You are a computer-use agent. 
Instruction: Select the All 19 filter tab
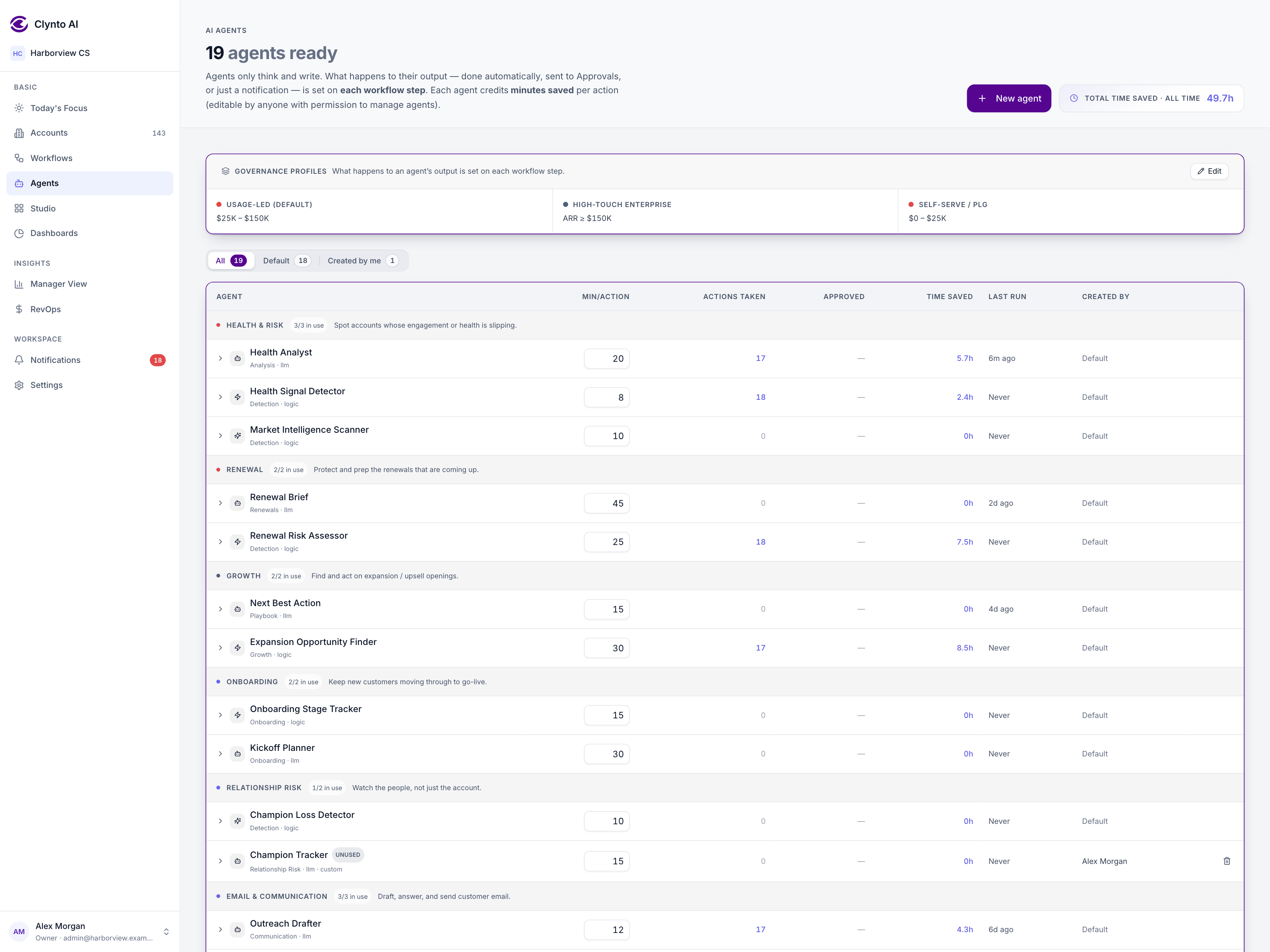231,261
